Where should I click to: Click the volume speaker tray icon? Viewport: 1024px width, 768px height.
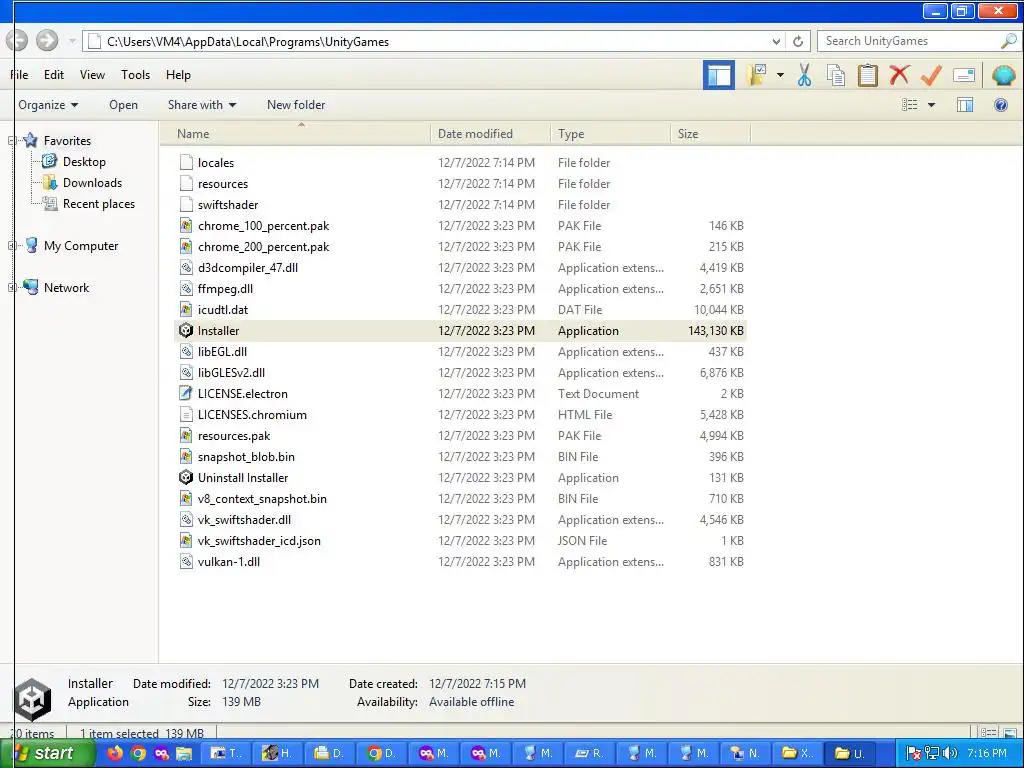coord(950,754)
